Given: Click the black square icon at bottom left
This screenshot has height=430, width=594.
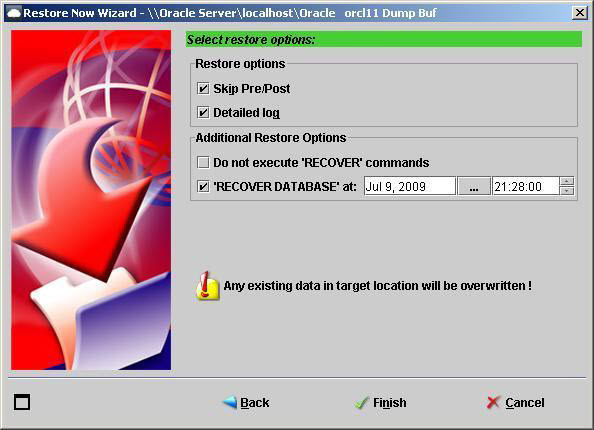Looking at the screenshot, I should (22, 402).
